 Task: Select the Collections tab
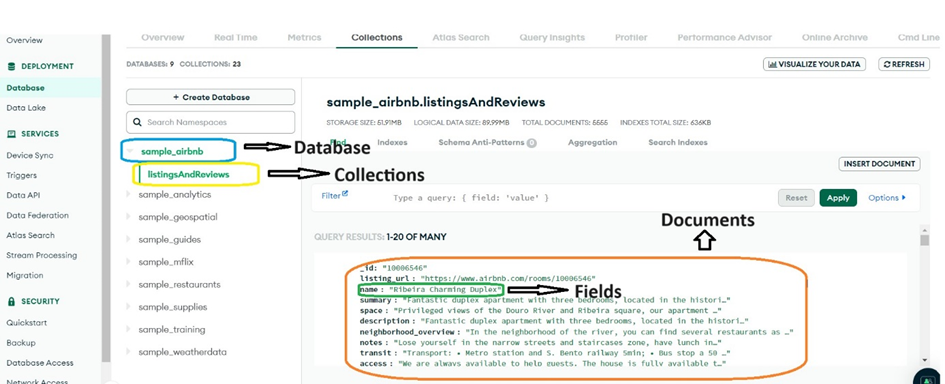pos(377,37)
